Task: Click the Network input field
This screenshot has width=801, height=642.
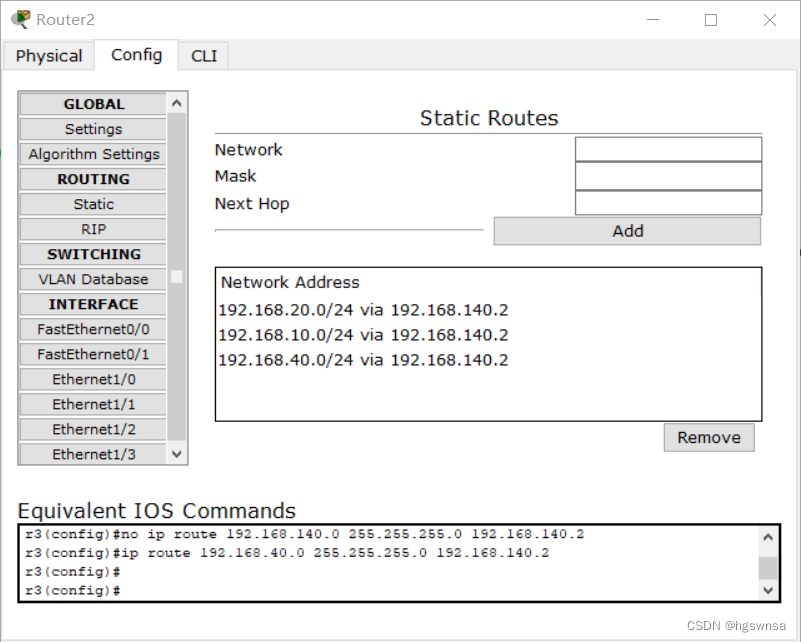Action: [x=668, y=149]
